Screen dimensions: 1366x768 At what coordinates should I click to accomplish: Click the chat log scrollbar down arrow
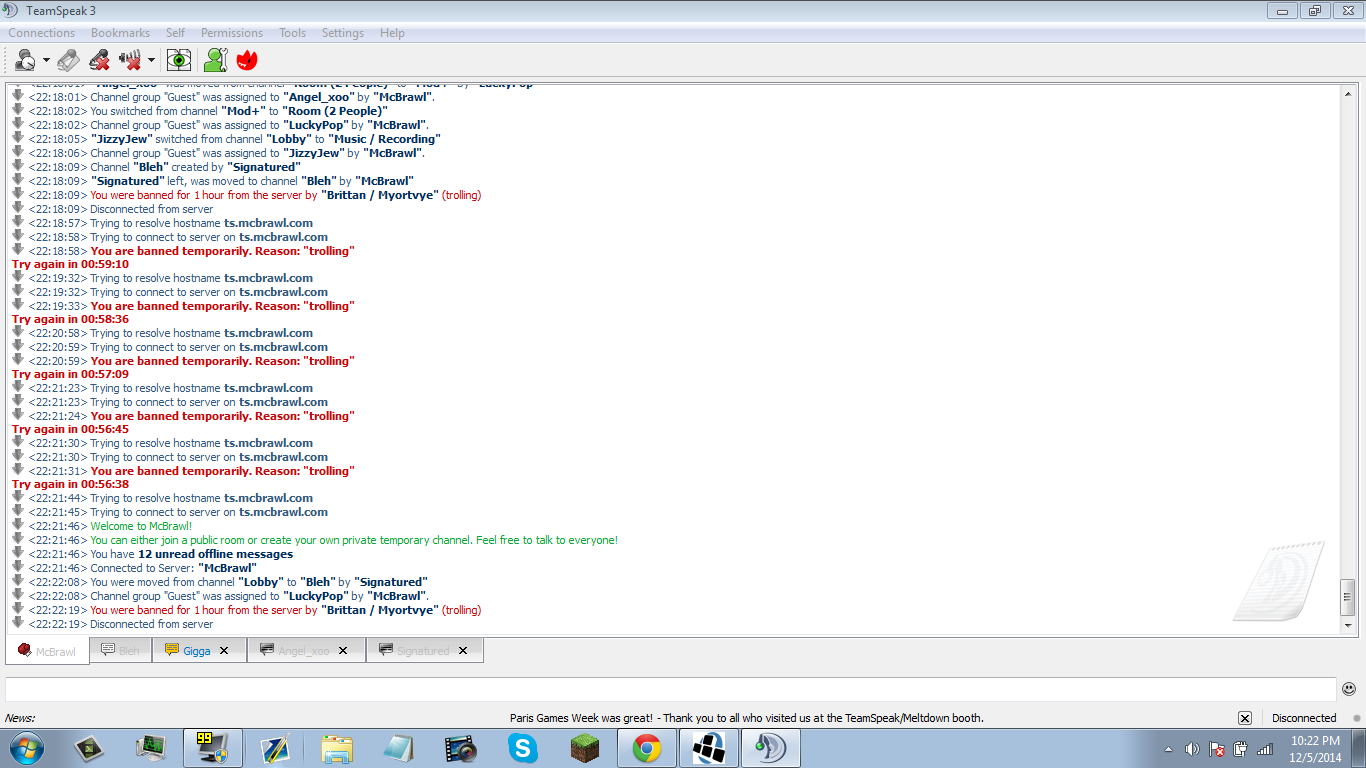tap(1348, 625)
